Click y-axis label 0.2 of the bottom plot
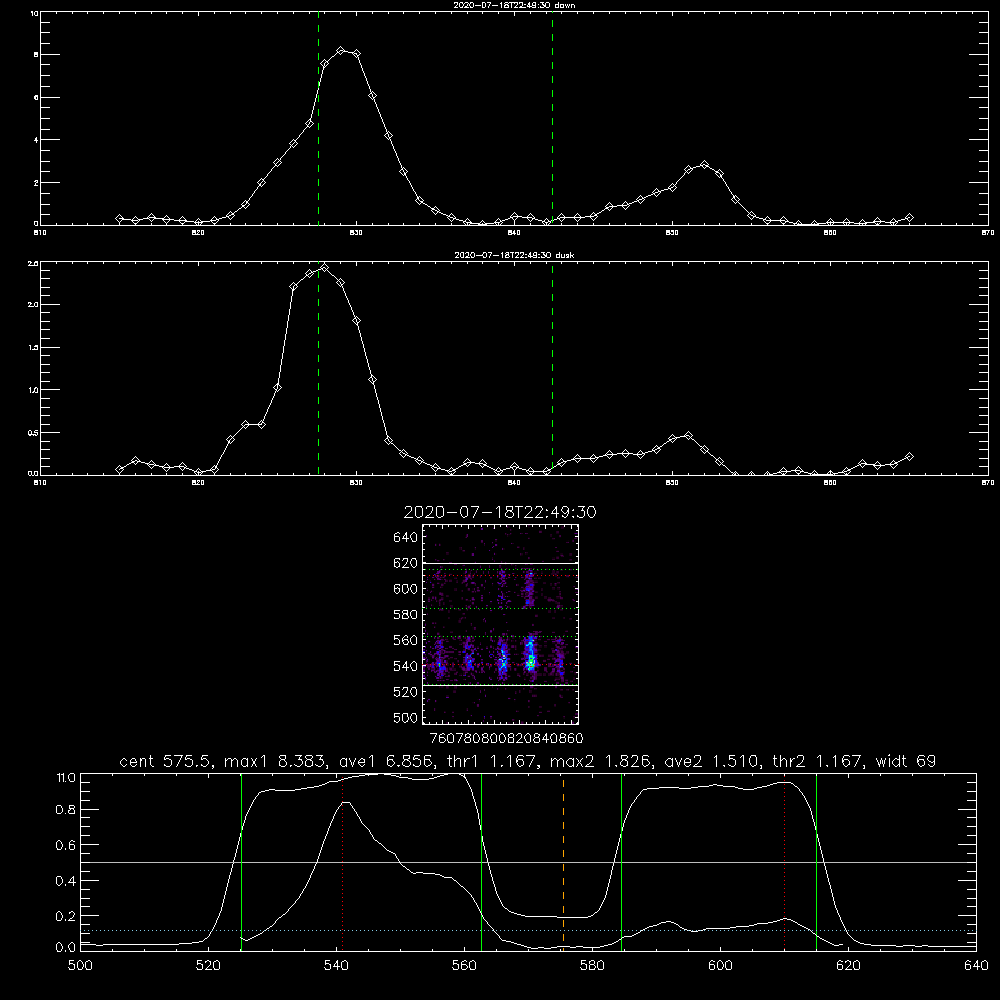 66,916
